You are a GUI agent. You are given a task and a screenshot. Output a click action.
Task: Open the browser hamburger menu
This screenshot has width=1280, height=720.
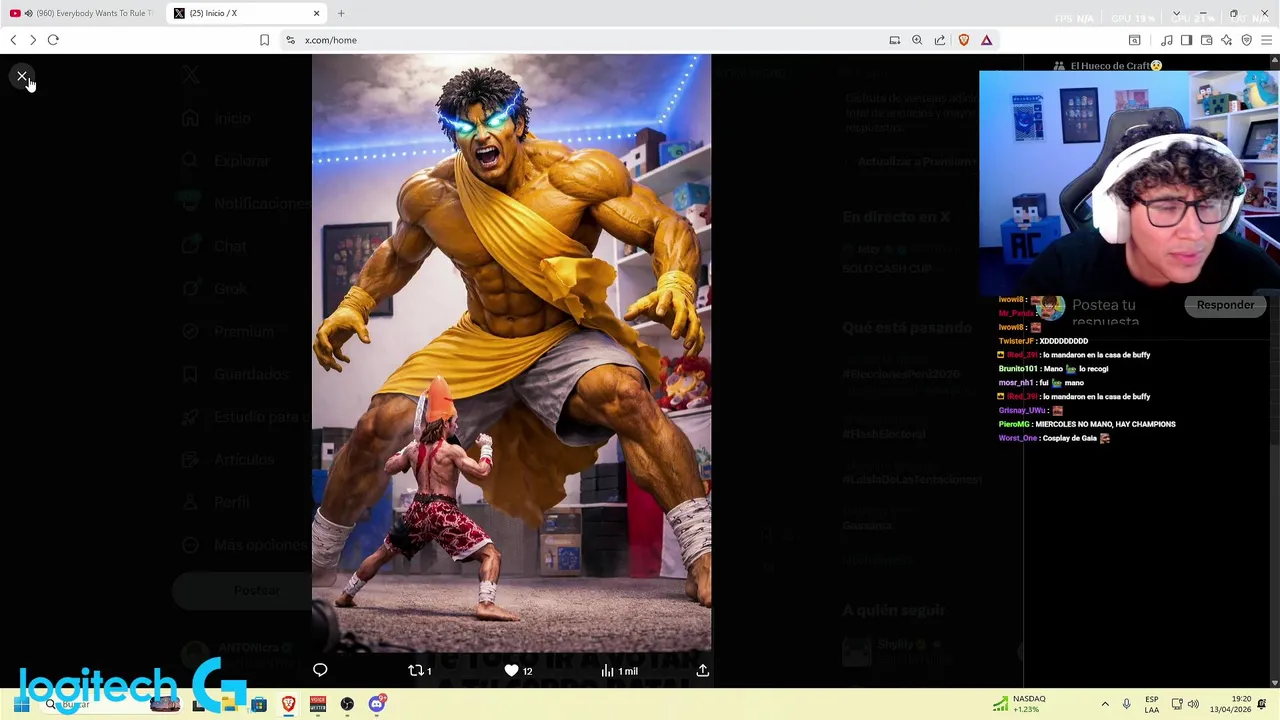1267,40
